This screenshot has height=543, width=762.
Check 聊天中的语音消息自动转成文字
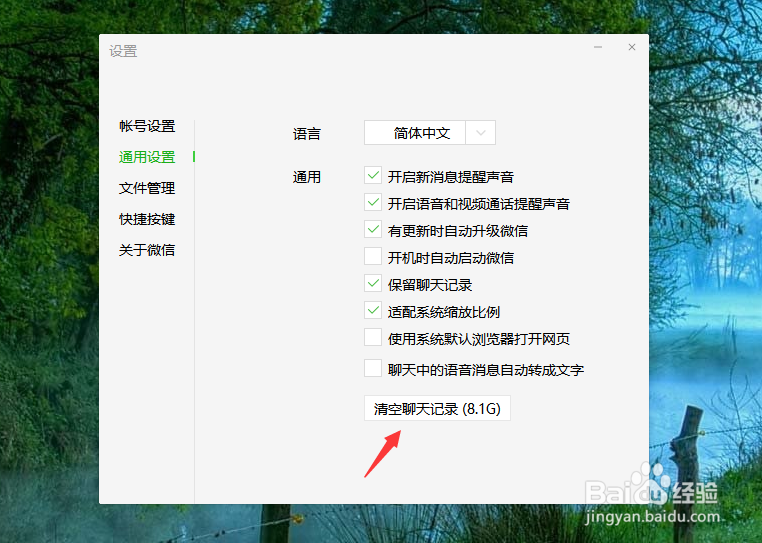[x=373, y=368]
